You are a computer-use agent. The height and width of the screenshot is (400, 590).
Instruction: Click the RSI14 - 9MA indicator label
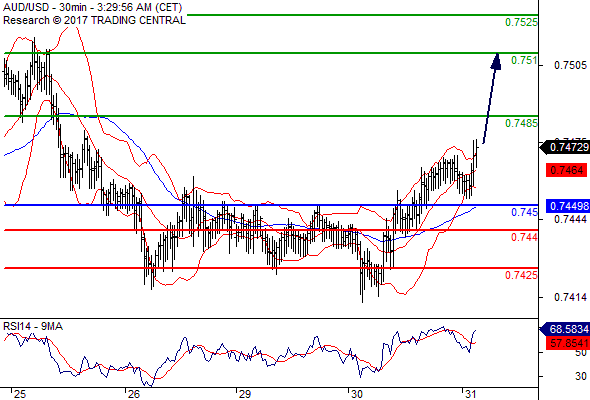33,326
